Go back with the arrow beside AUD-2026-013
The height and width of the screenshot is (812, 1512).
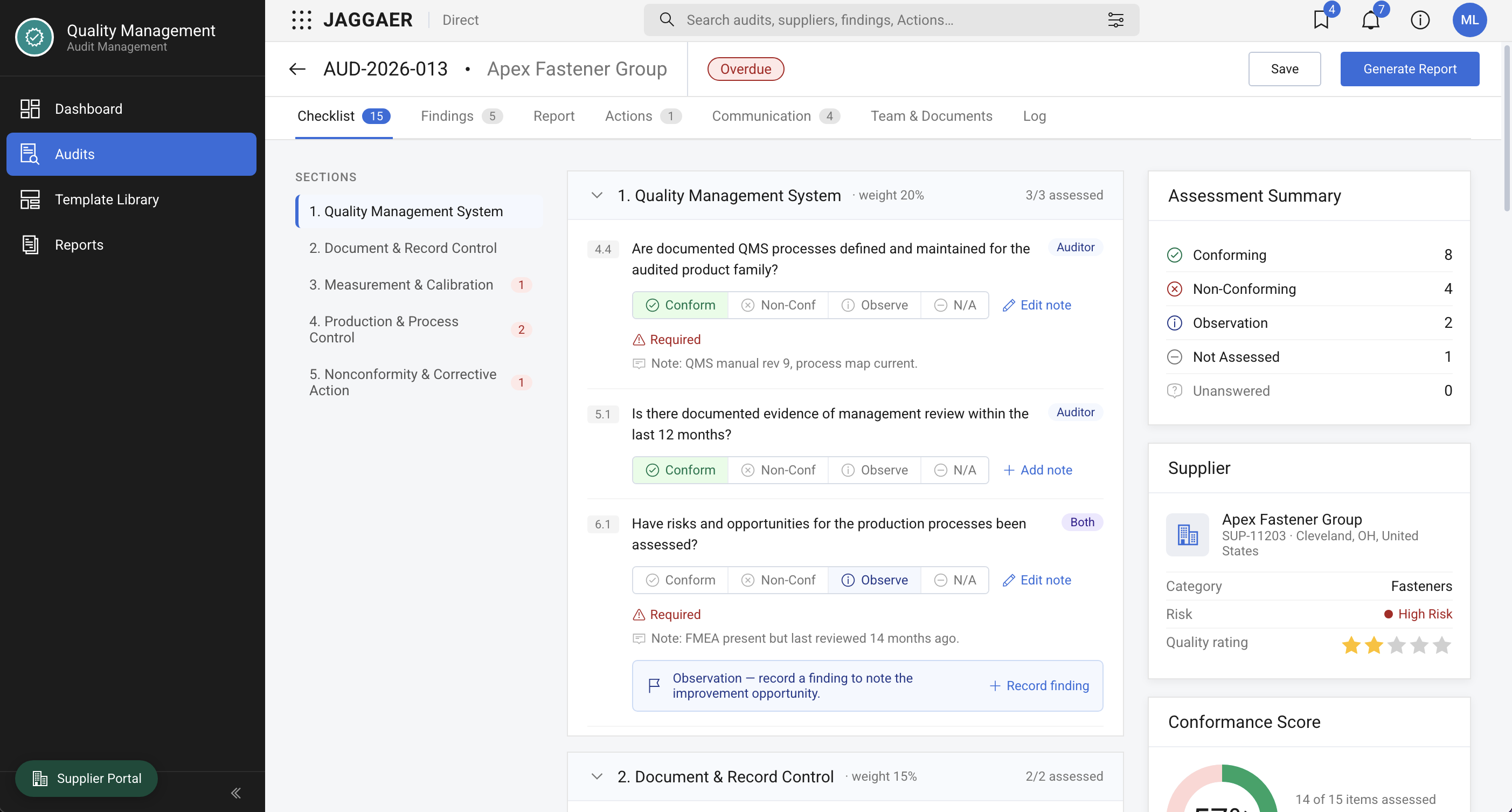[x=297, y=68]
